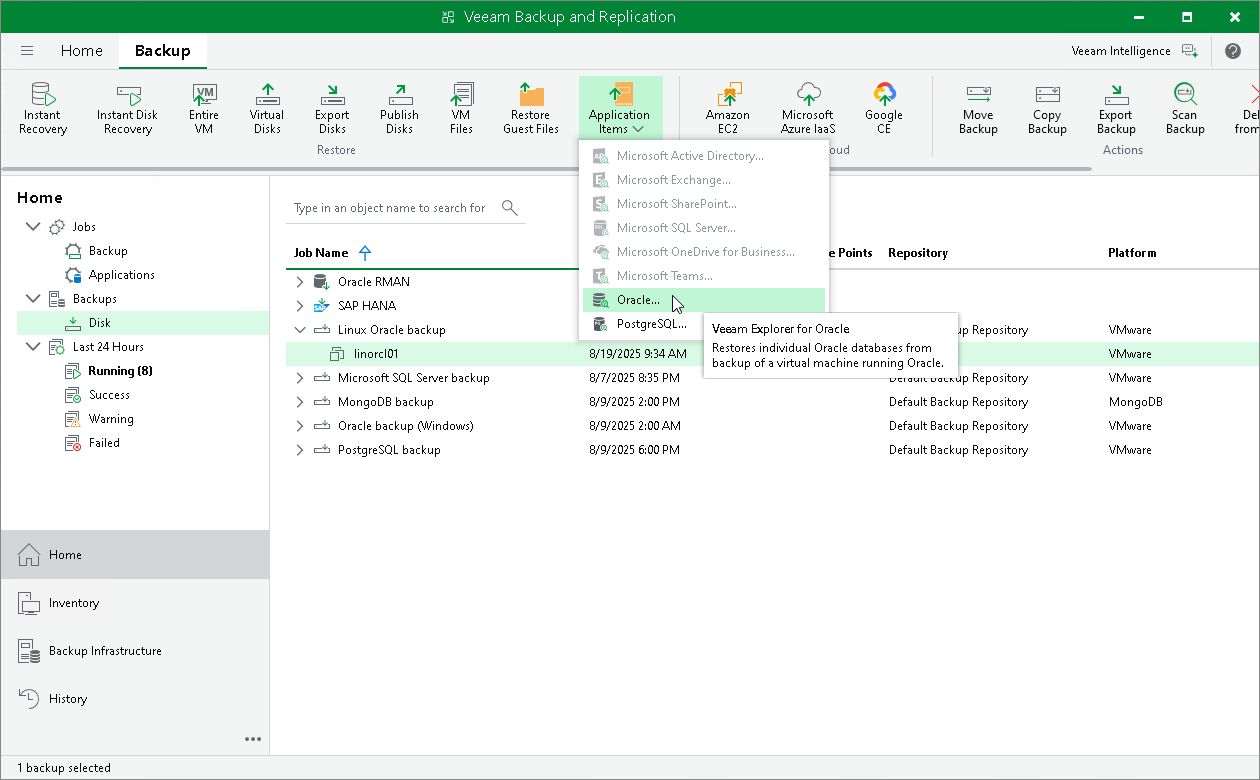The height and width of the screenshot is (780, 1260).
Task: Sort jobs by the Job Name column
Action: (320, 253)
